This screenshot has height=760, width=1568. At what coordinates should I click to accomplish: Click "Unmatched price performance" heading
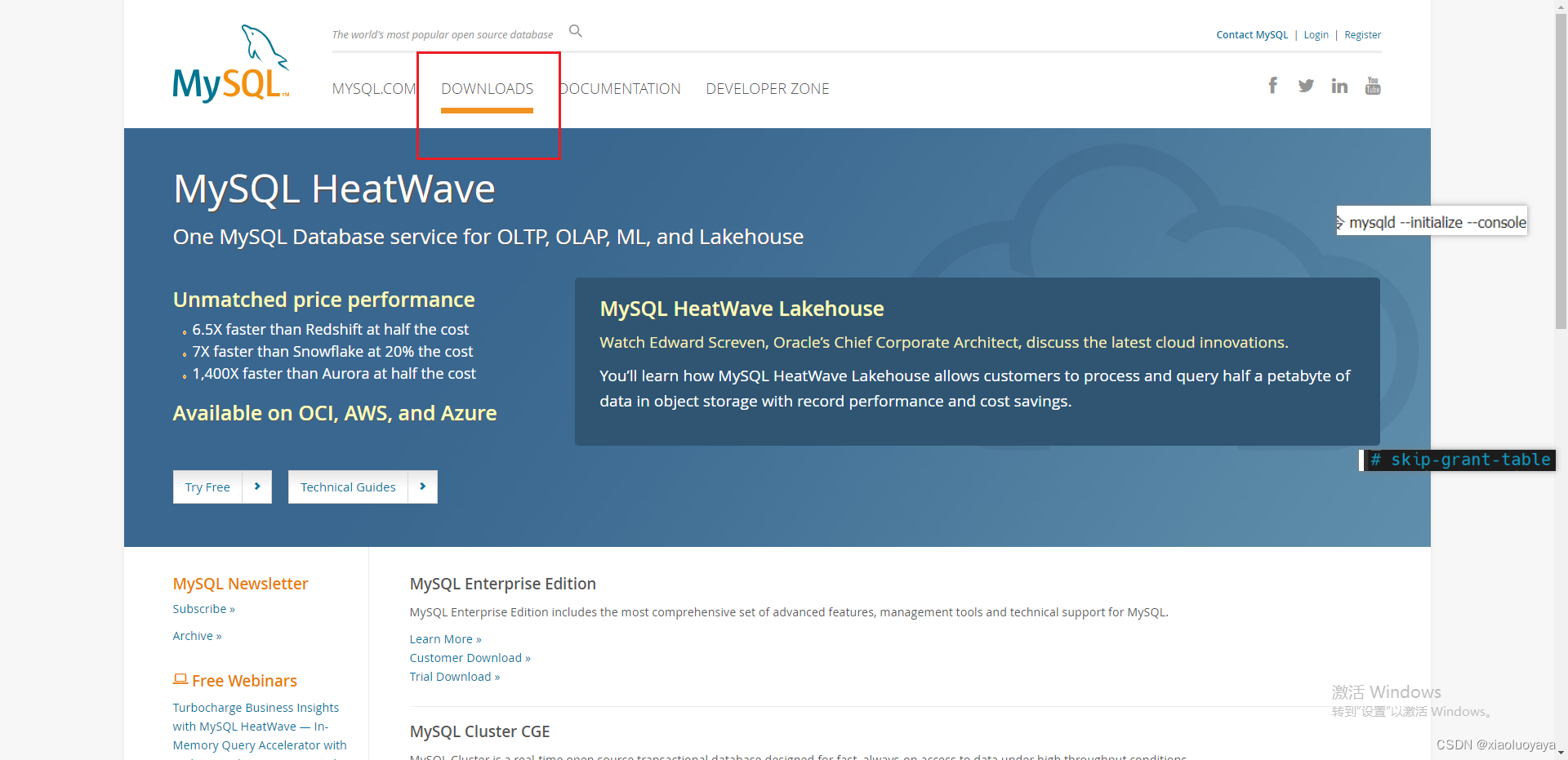pos(323,300)
